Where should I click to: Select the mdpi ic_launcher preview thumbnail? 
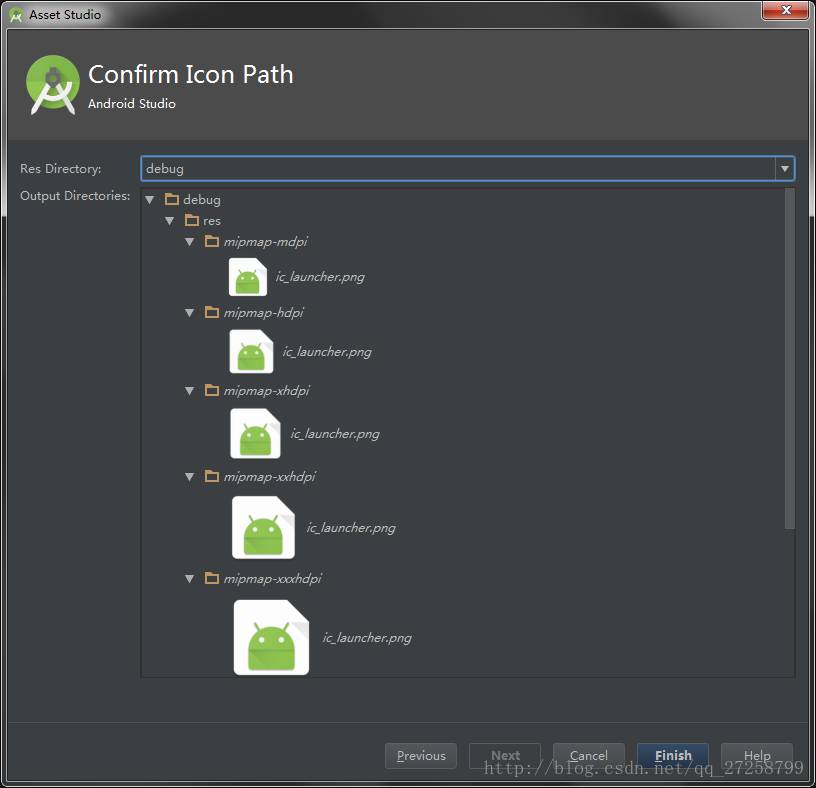(248, 277)
